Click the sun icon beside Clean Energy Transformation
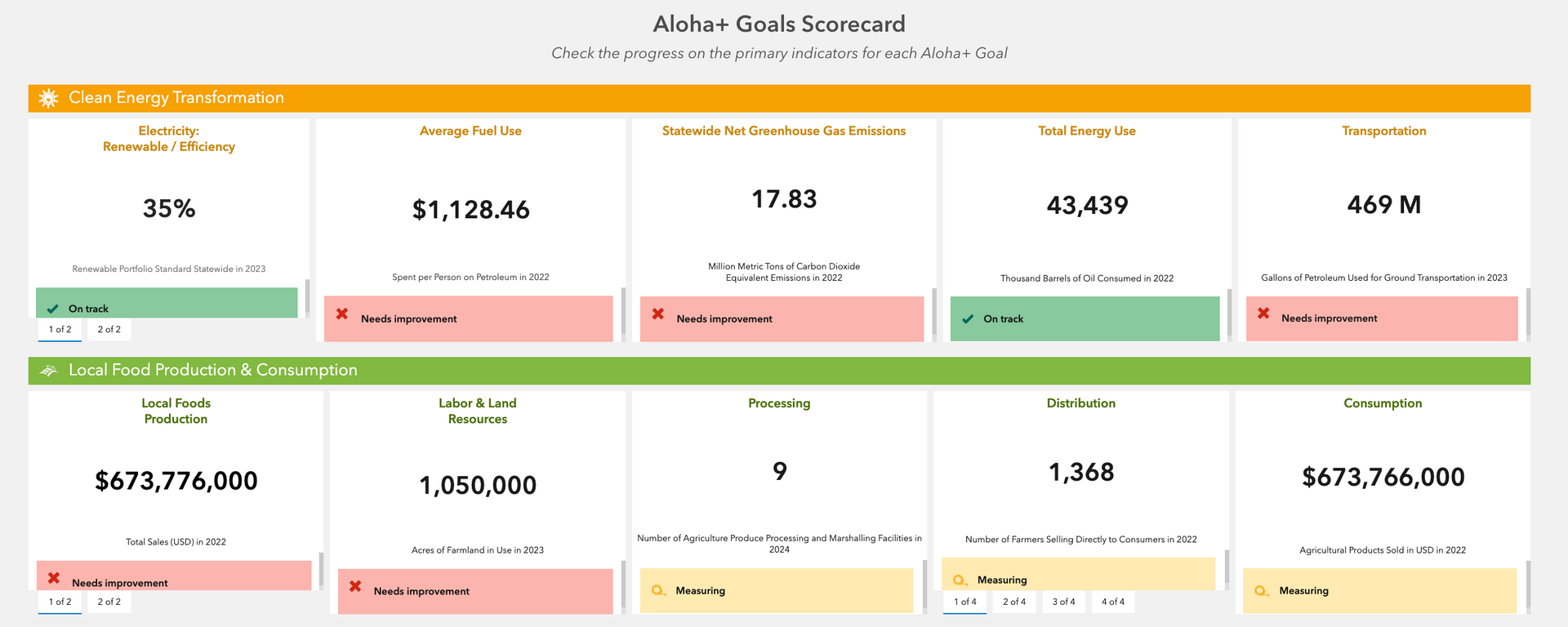The height and width of the screenshot is (627, 1568). tap(48, 98)
